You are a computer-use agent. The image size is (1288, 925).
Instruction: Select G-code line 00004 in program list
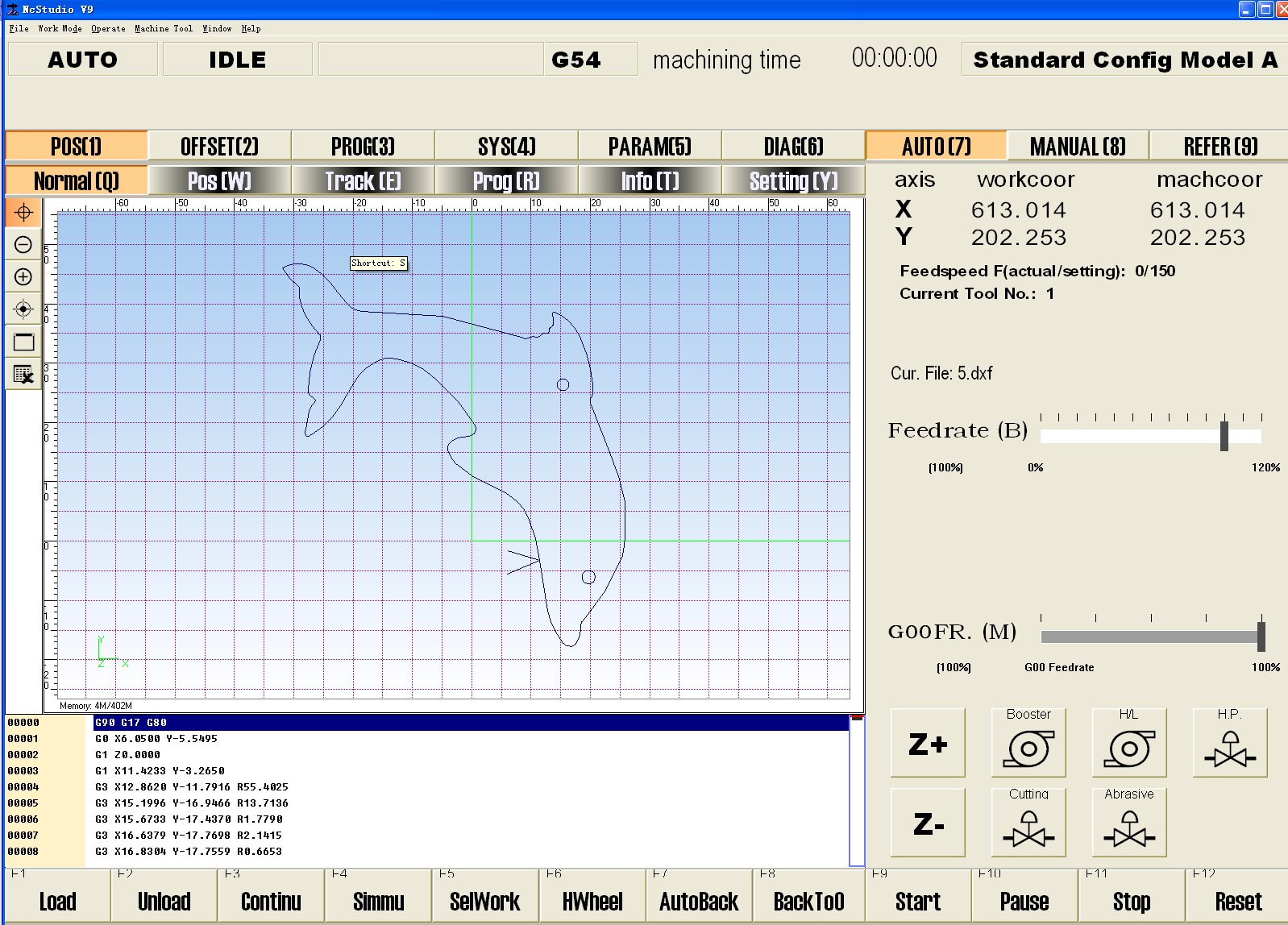coord(192,787)
